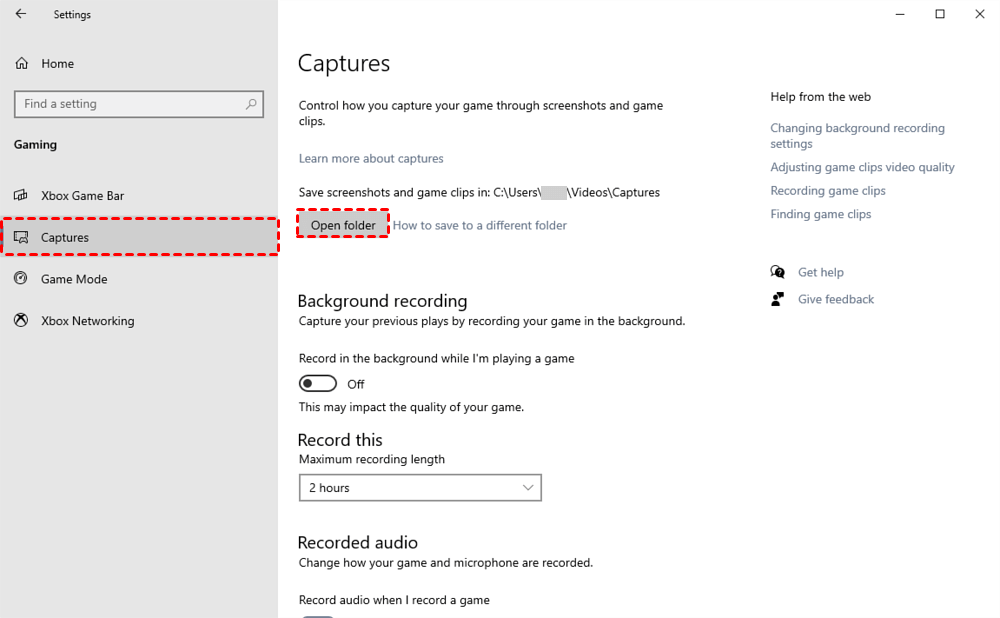
Task: Click the back arrow in Settings
Action: [21, 14]
